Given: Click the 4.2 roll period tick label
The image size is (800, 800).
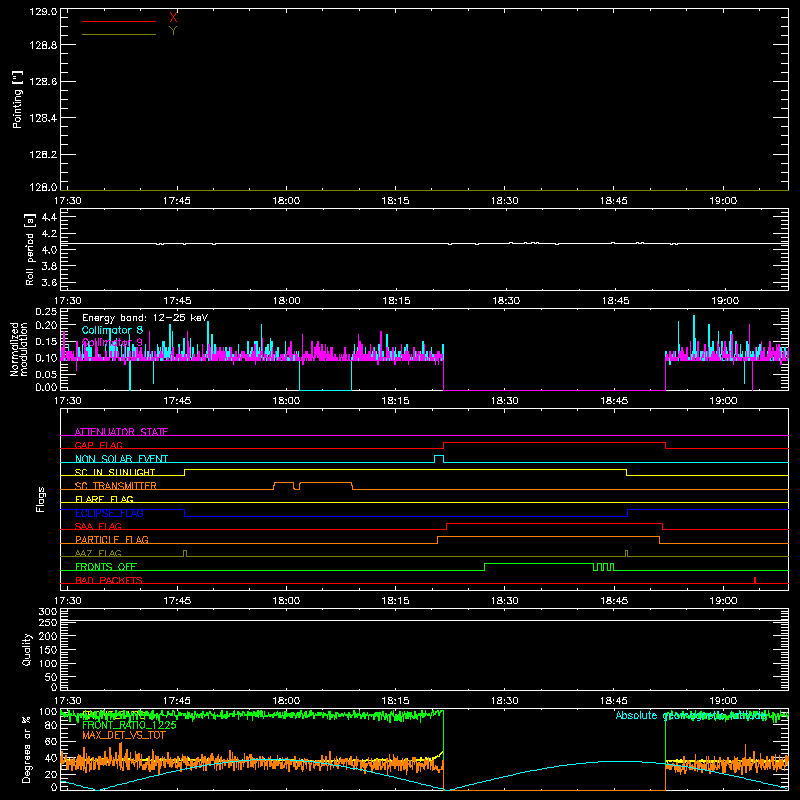Looking at the screenshot, I should [x=49, y=234].
